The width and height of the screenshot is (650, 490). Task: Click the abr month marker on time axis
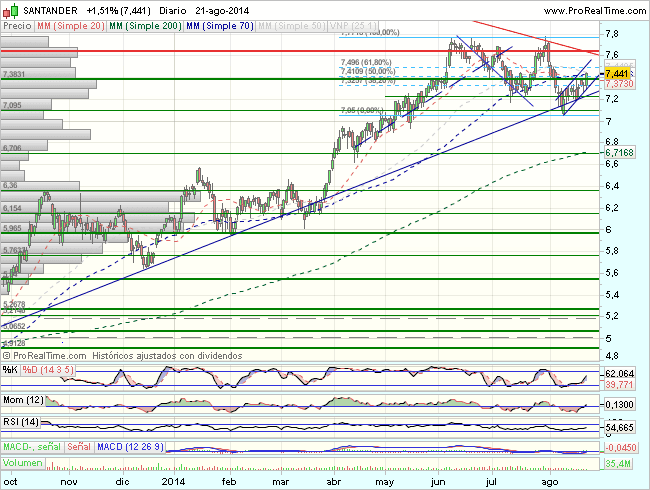pos(334,482)
